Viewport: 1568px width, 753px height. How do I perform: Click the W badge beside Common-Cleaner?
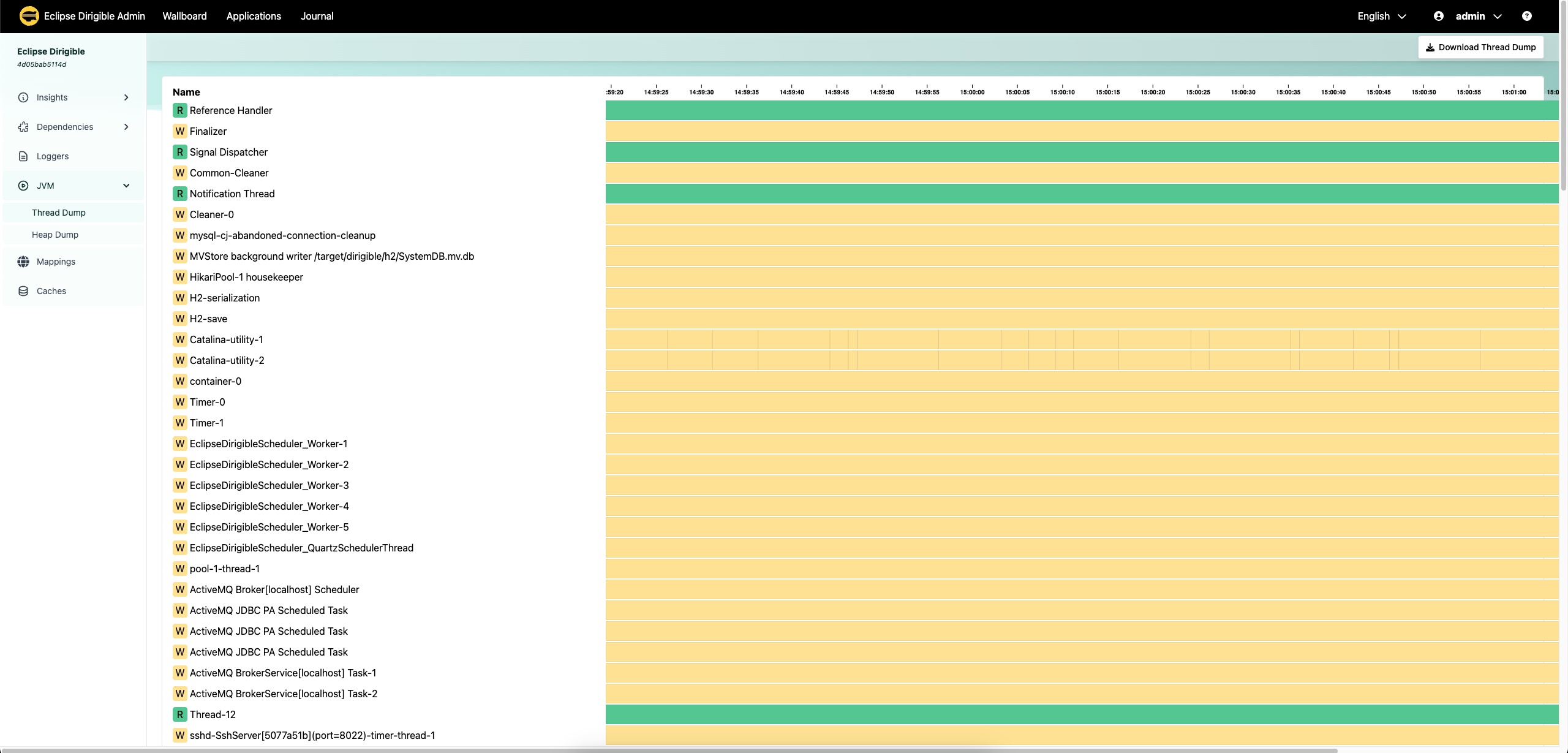click(x=179, y=173)
